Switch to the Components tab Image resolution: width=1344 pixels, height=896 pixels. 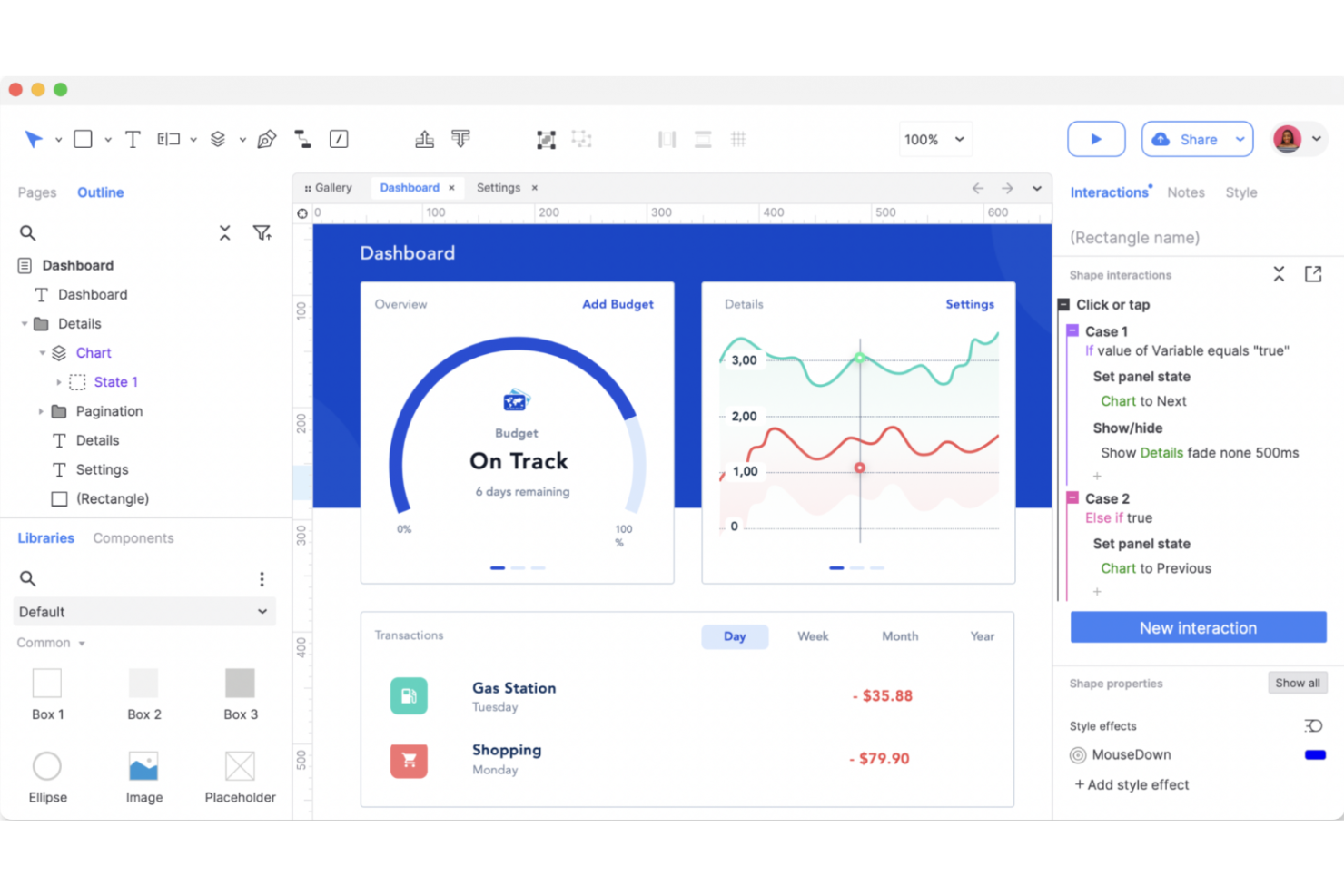133,538
